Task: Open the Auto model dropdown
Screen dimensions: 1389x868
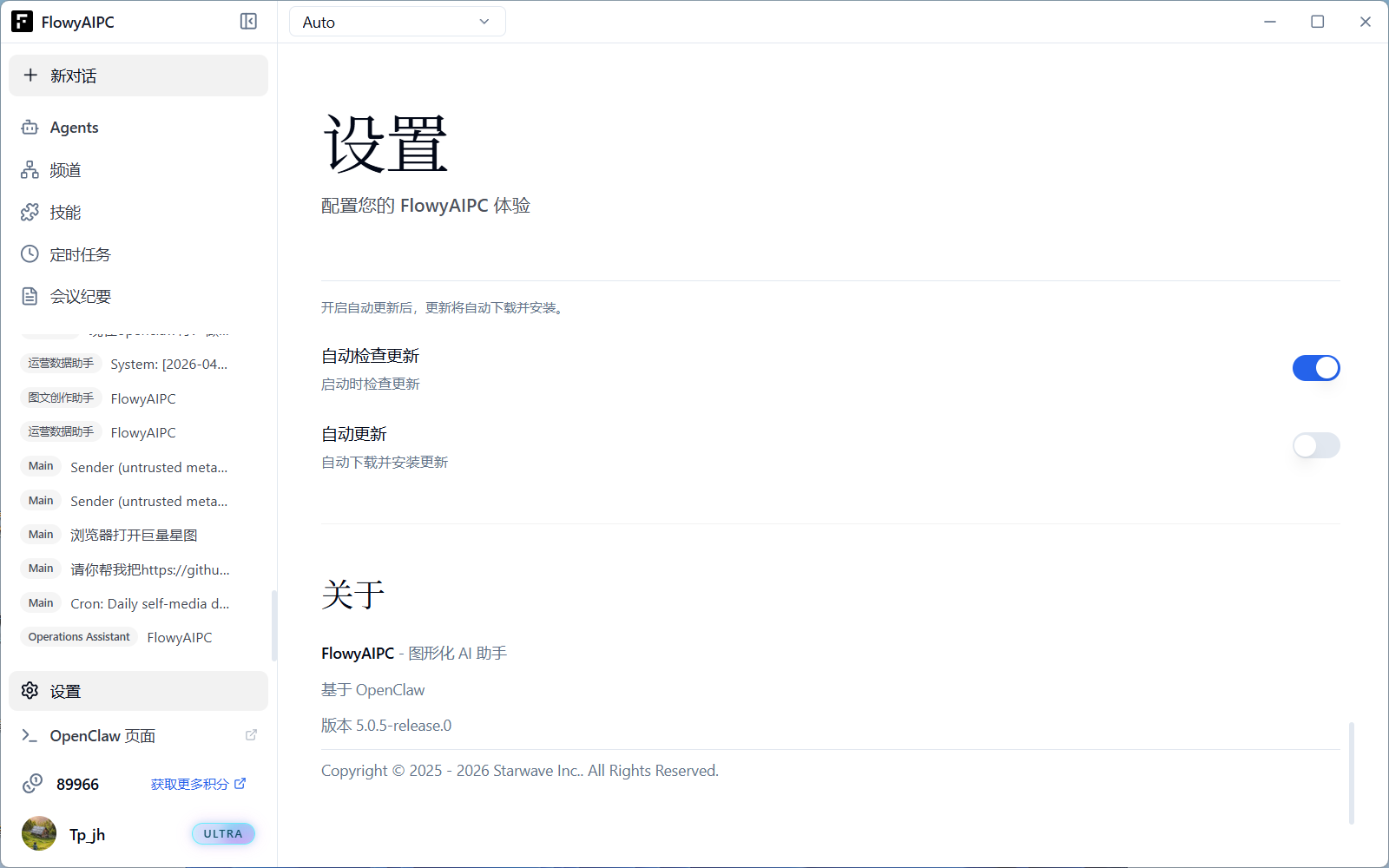Action: [398, 22]
